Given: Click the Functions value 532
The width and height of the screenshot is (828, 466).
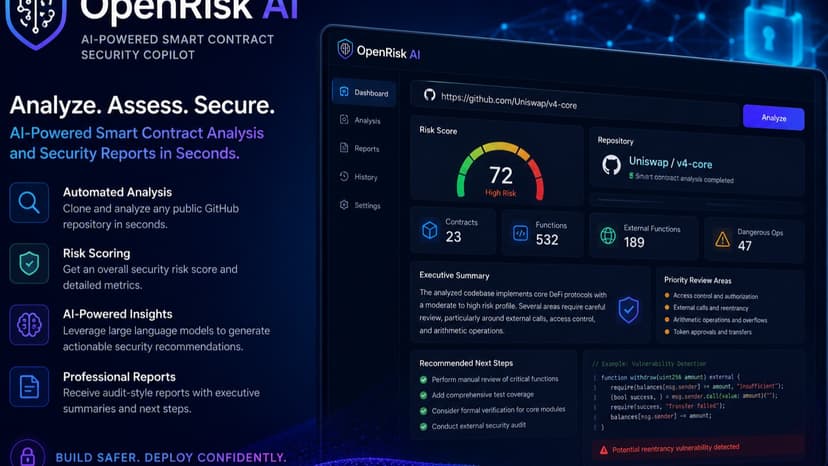Looking at the screenshot, I should pos(547,240).
